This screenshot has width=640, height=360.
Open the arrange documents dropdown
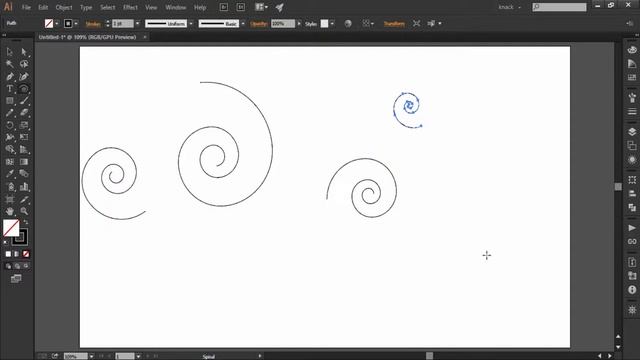[261, 7]
